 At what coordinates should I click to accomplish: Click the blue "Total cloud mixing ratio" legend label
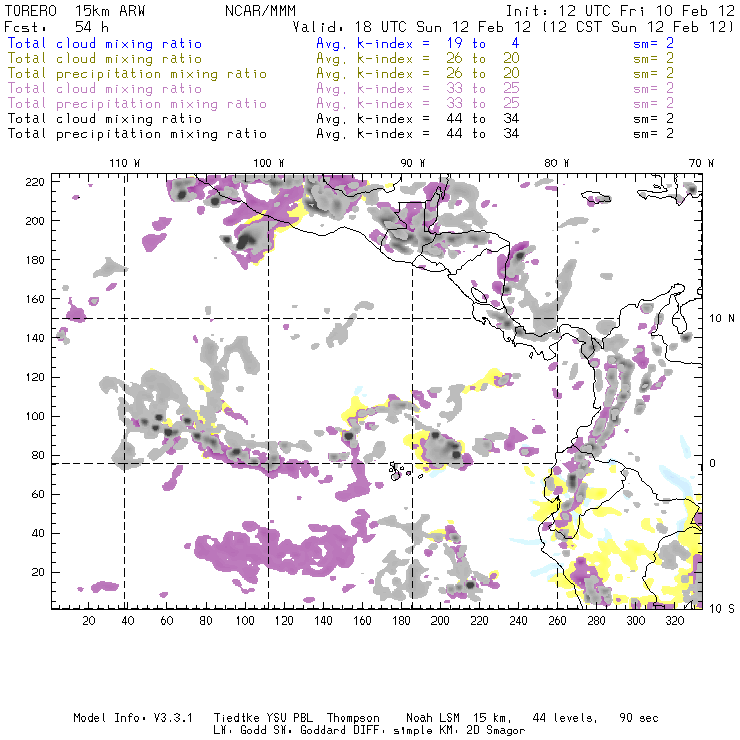105,43
